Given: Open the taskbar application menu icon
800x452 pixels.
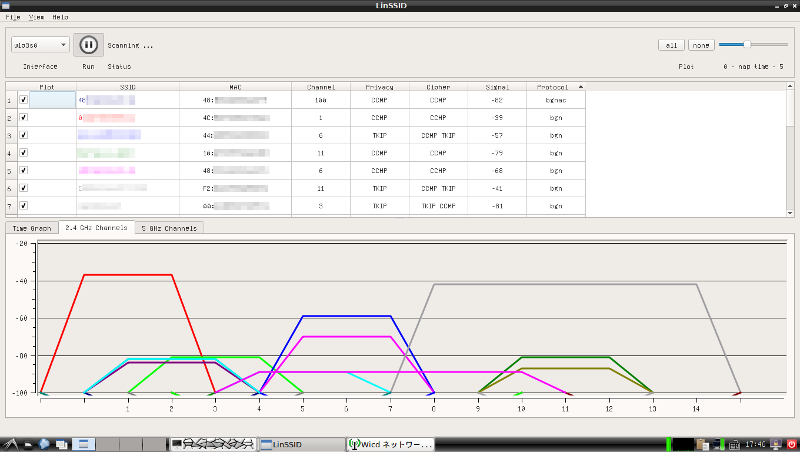Looking at the screenshot, I should (11, 444).
